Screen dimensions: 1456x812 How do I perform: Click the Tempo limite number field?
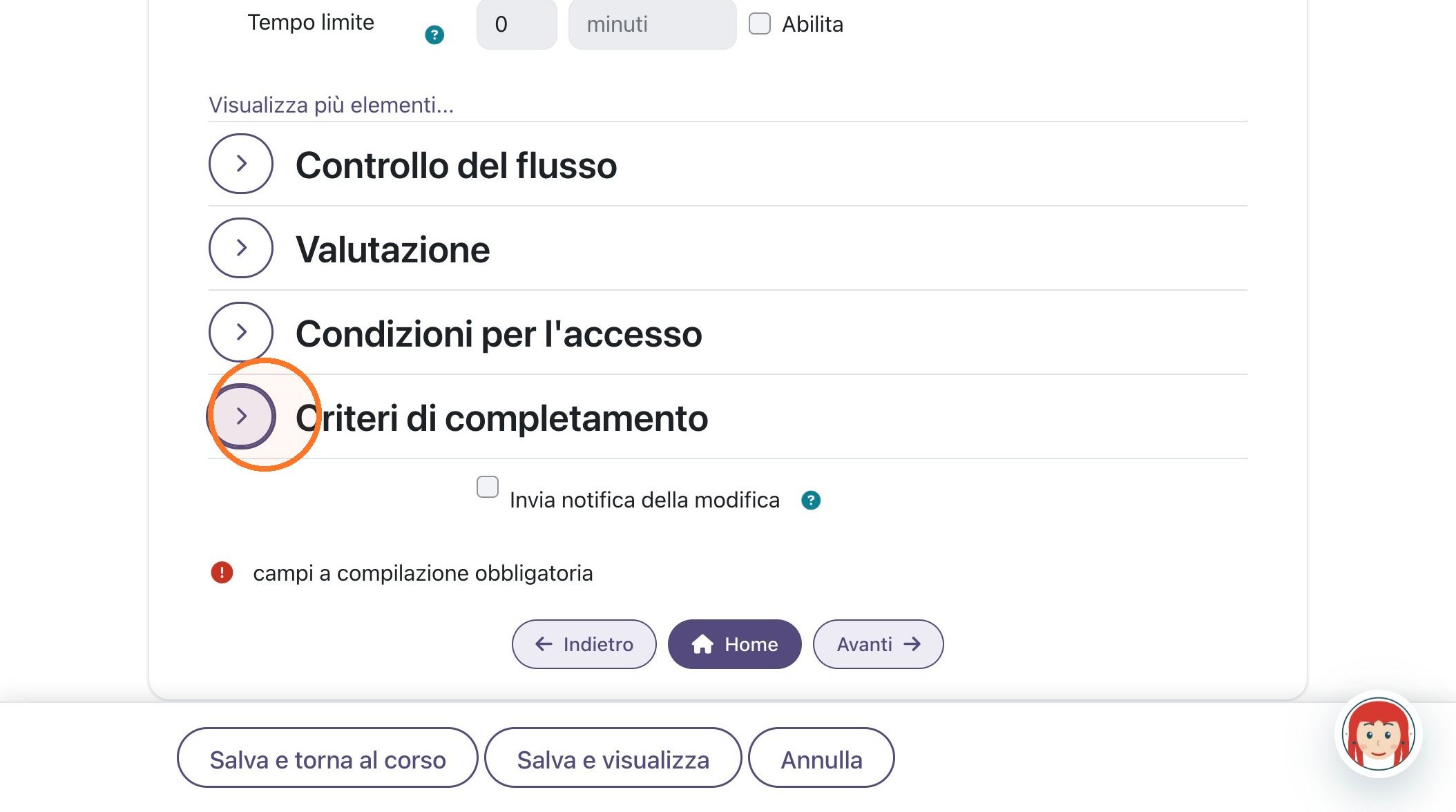[x=517, y=25]
